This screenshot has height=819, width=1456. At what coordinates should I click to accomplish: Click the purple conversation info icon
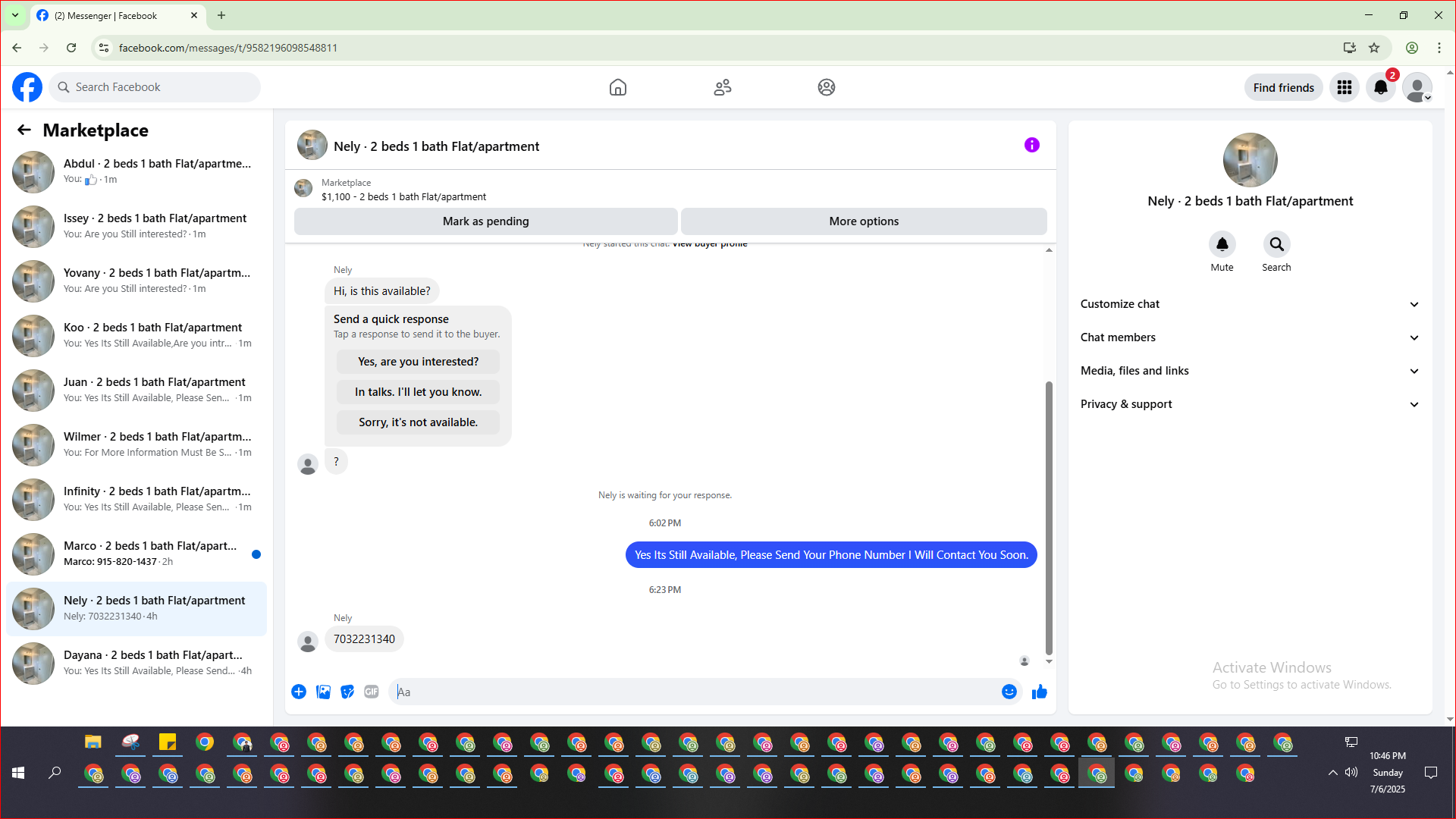point(1031,145)
